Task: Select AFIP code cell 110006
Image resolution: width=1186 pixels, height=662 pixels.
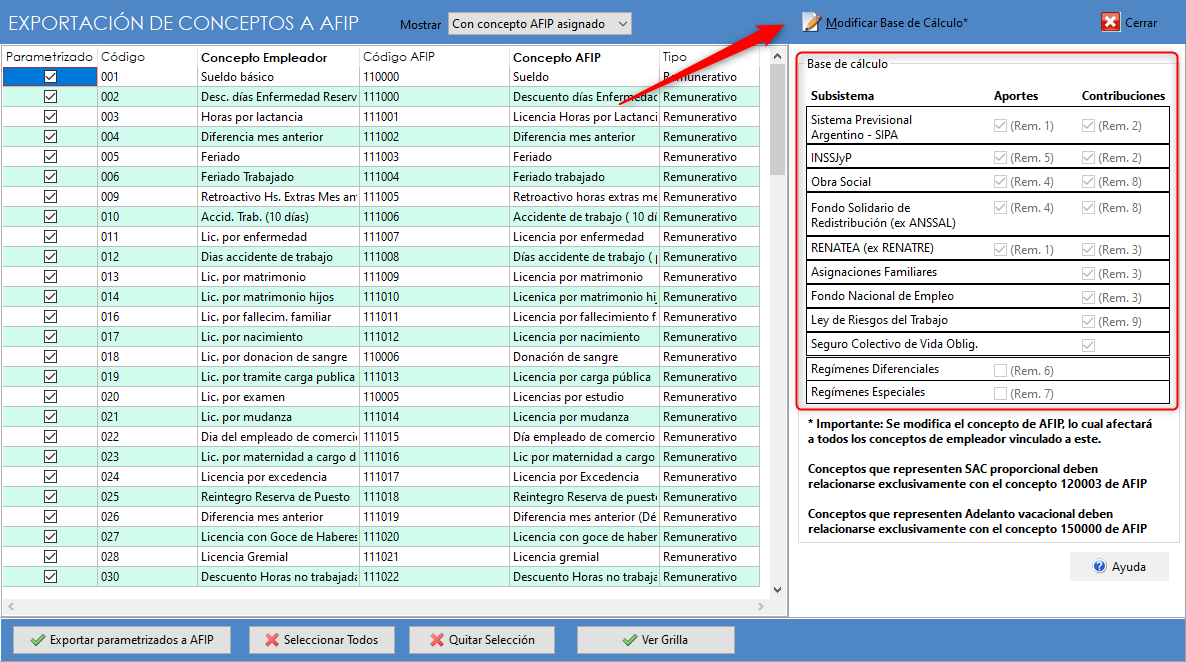Action: click(434, 357)
